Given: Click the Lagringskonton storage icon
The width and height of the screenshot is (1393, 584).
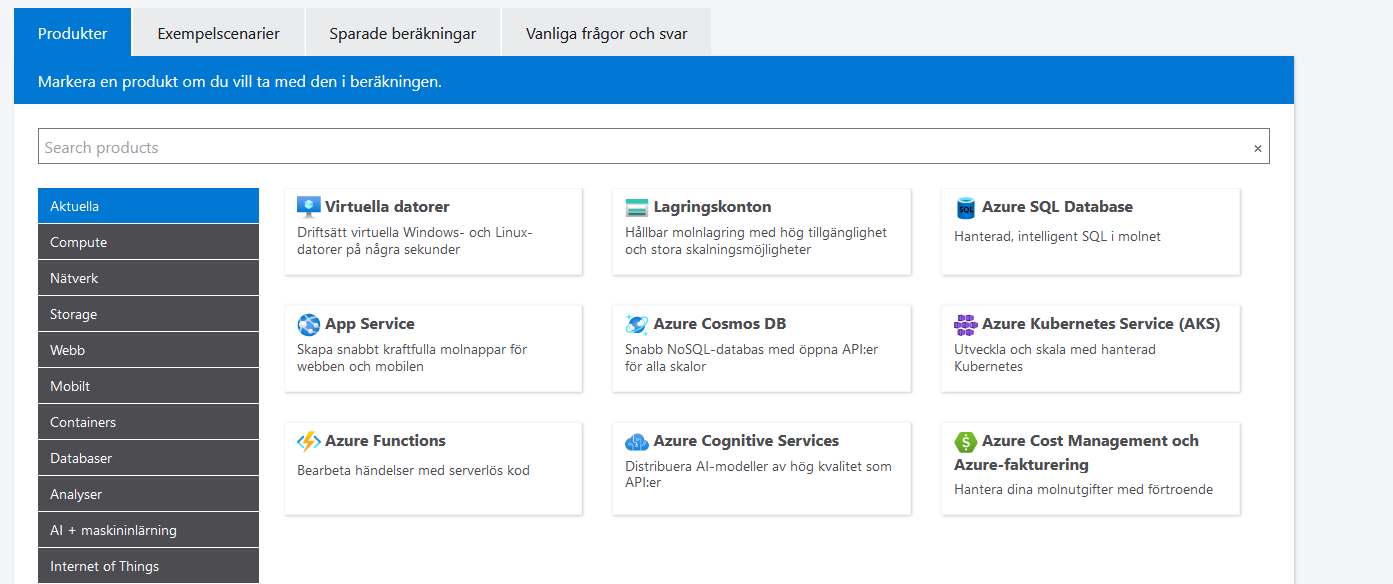Looking at the screenshot, I should [x=637, y=207].
